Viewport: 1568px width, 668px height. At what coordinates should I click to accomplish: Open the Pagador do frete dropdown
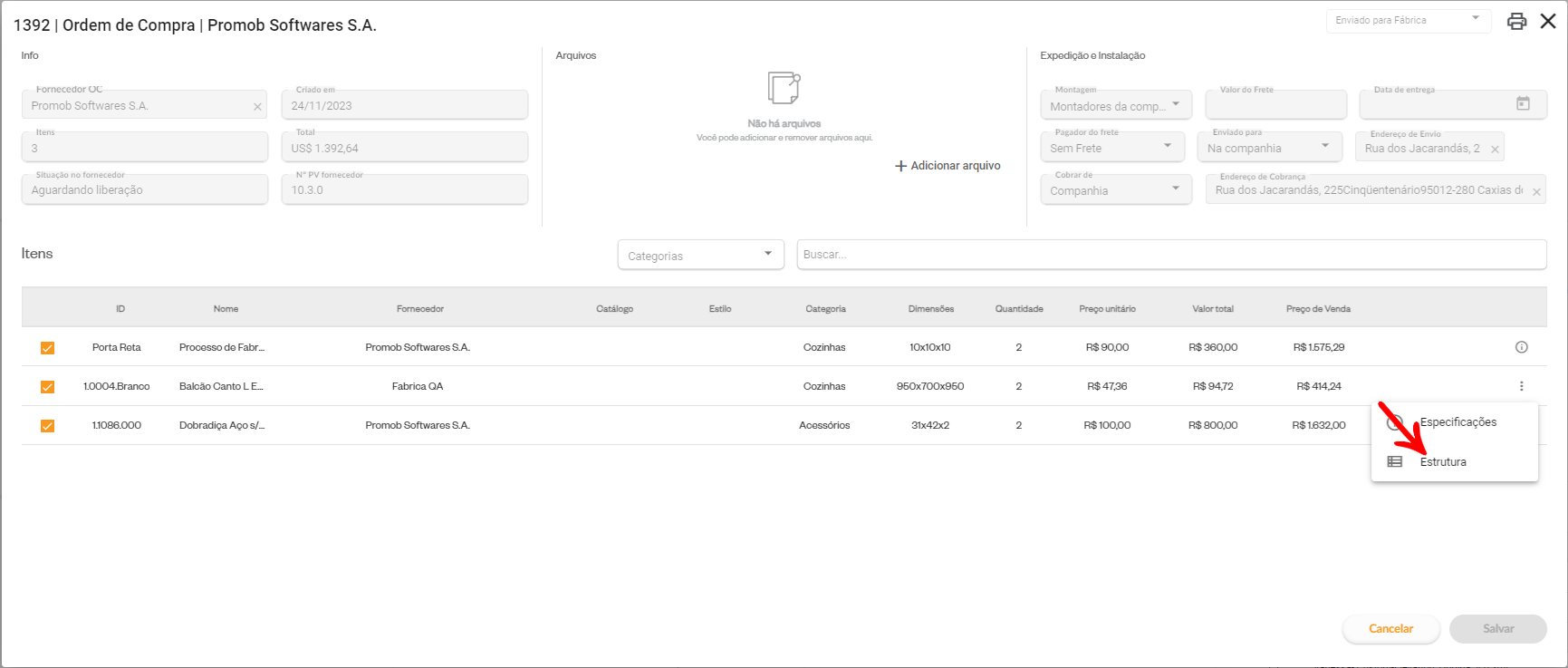[x=1112, y=147]
